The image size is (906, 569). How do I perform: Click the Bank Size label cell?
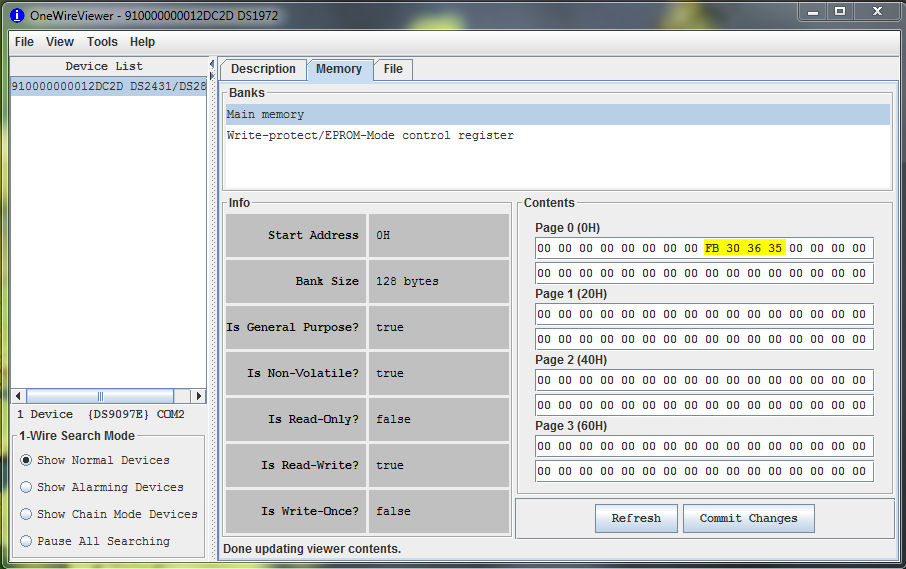click(x=296, y=281)
